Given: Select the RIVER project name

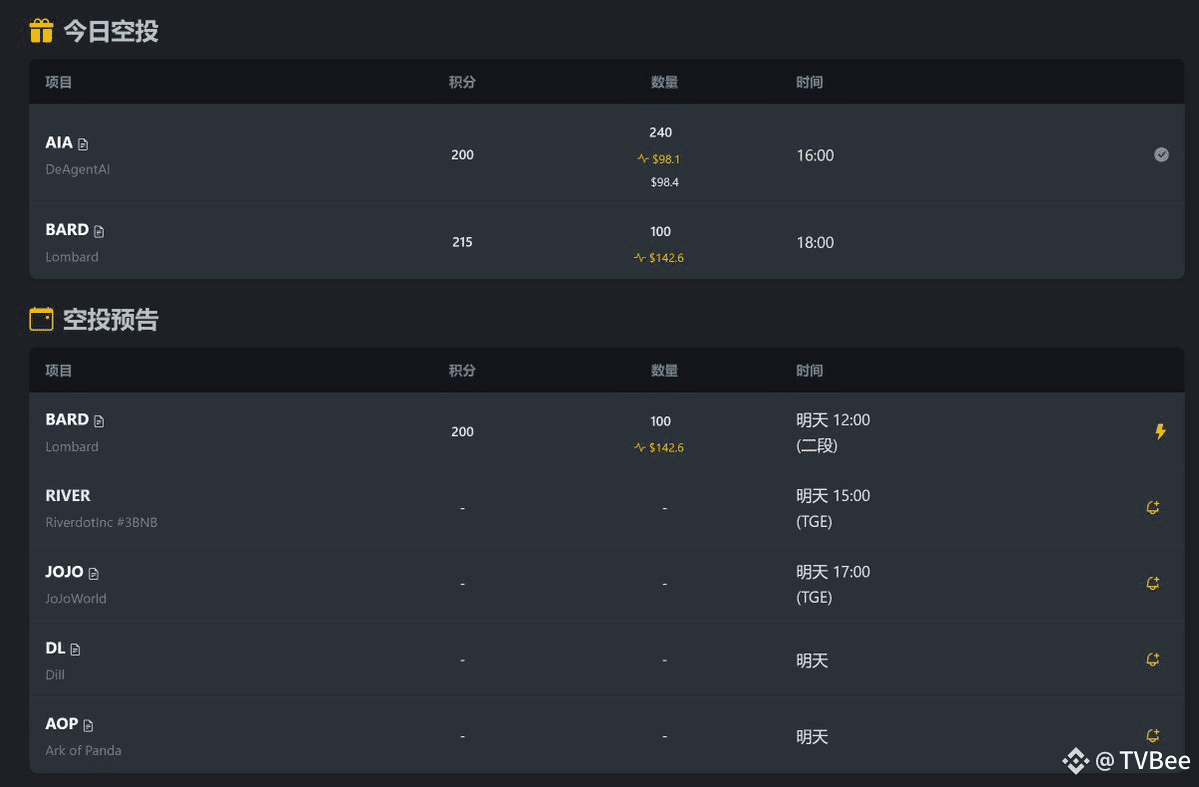Looking at the screenshot, I should click(67, 496).
